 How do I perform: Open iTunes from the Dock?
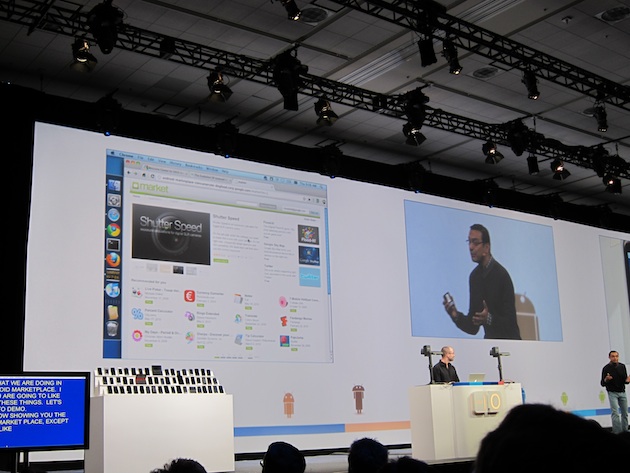click(x=112, y=290)
